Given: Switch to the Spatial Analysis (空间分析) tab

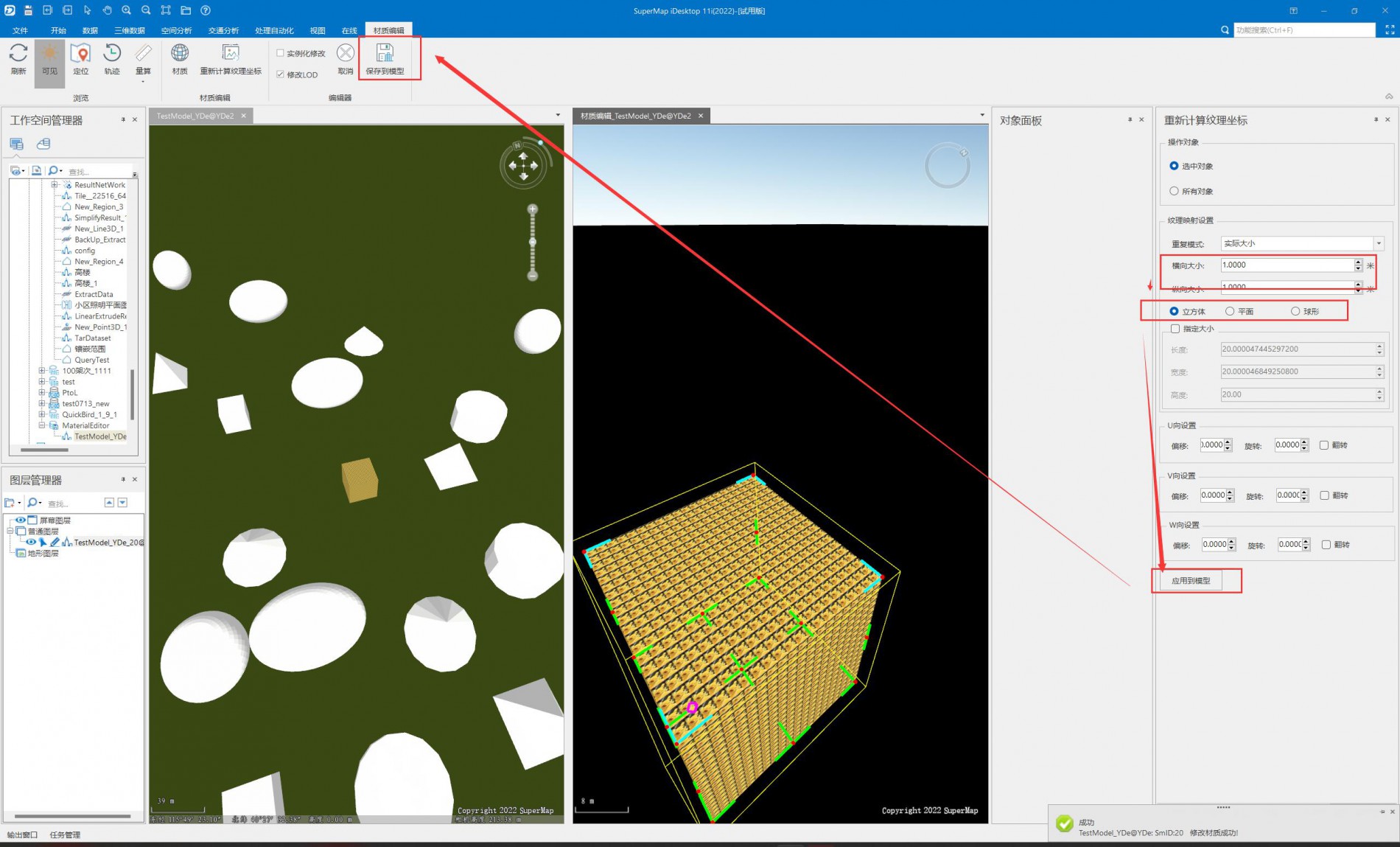Looking at the screenshot, I should 177,30.
